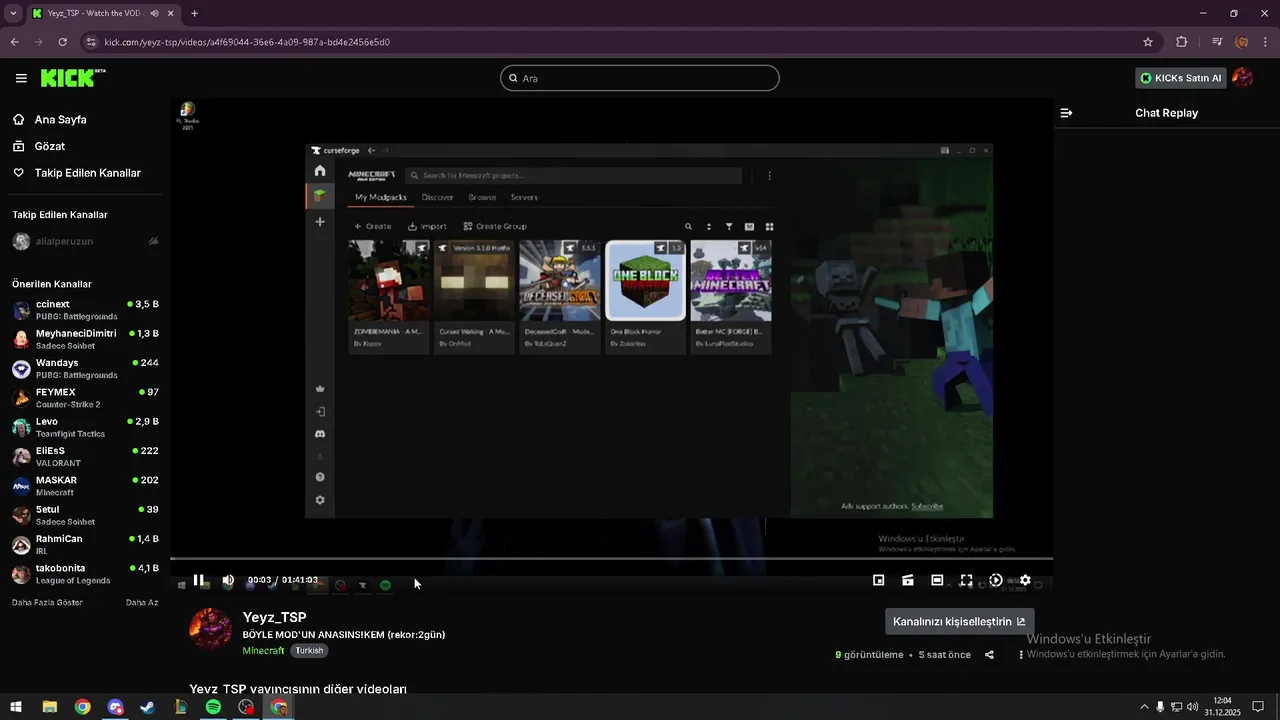Open Steam from taskbar
Screen dimensions: 1280x720
point(147,707)
